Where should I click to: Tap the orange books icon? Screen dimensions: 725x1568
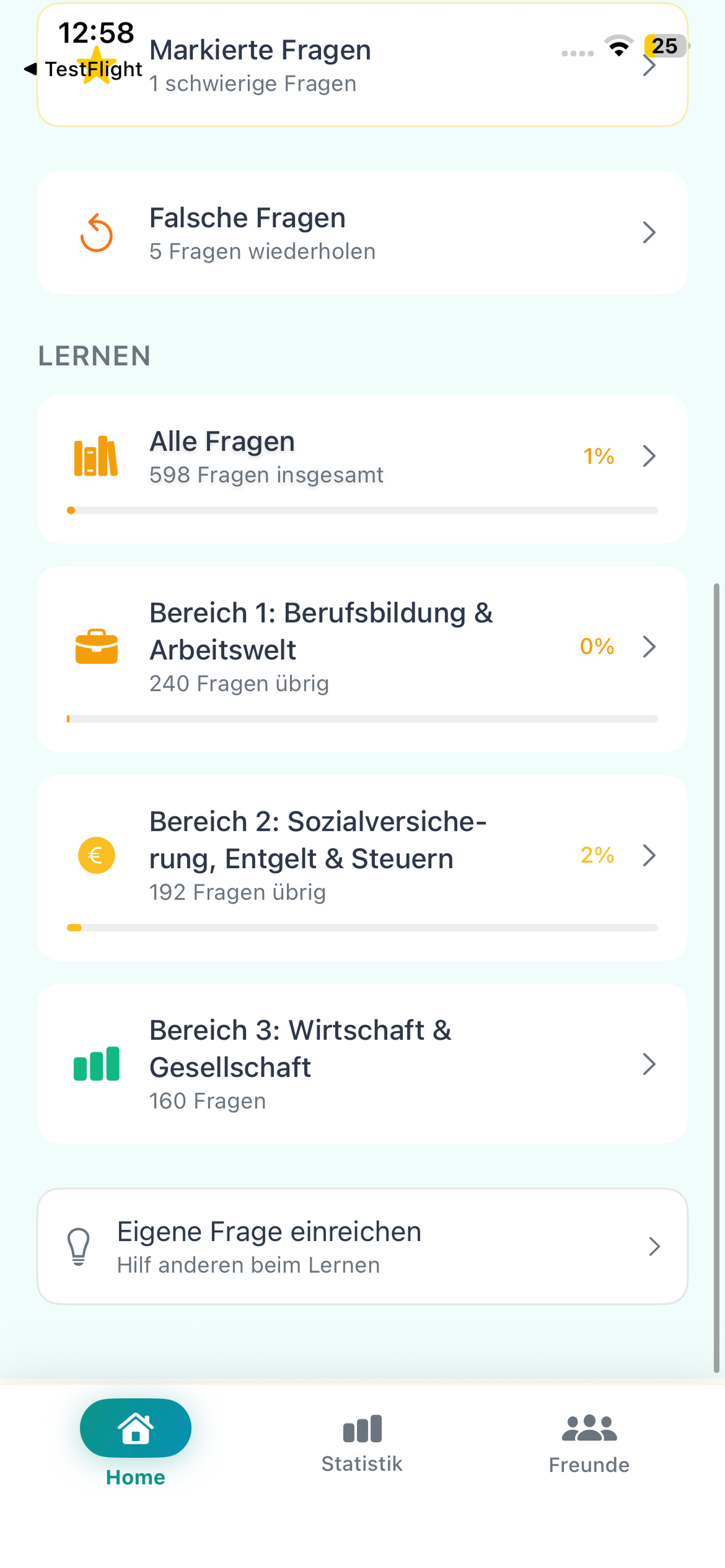coord(95,456)
